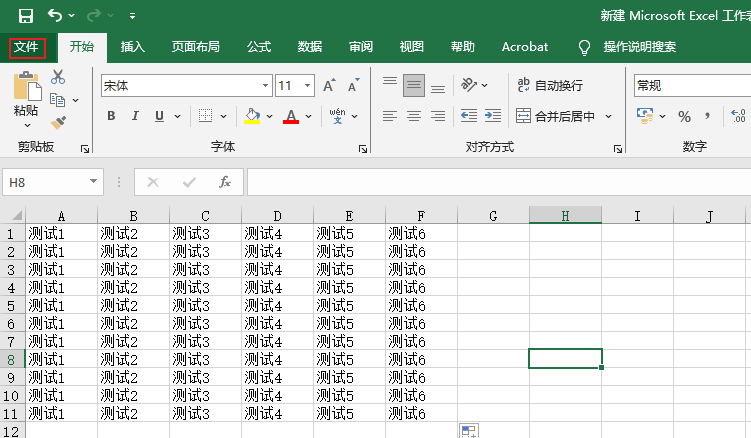
Task: Click 合并后居中 merge and center
Action: coord(556,116)
